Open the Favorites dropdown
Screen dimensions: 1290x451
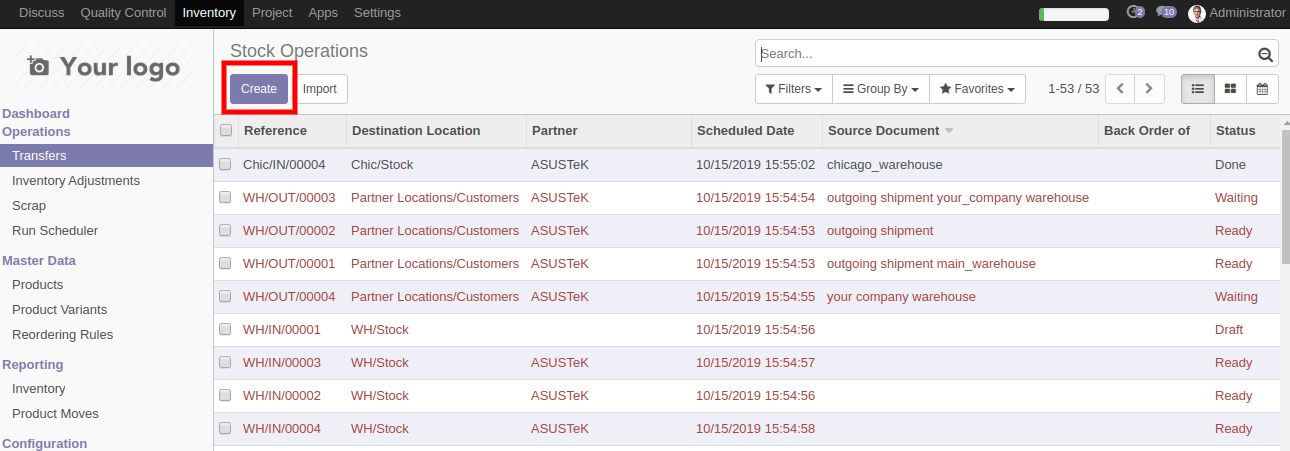[977, 89]
